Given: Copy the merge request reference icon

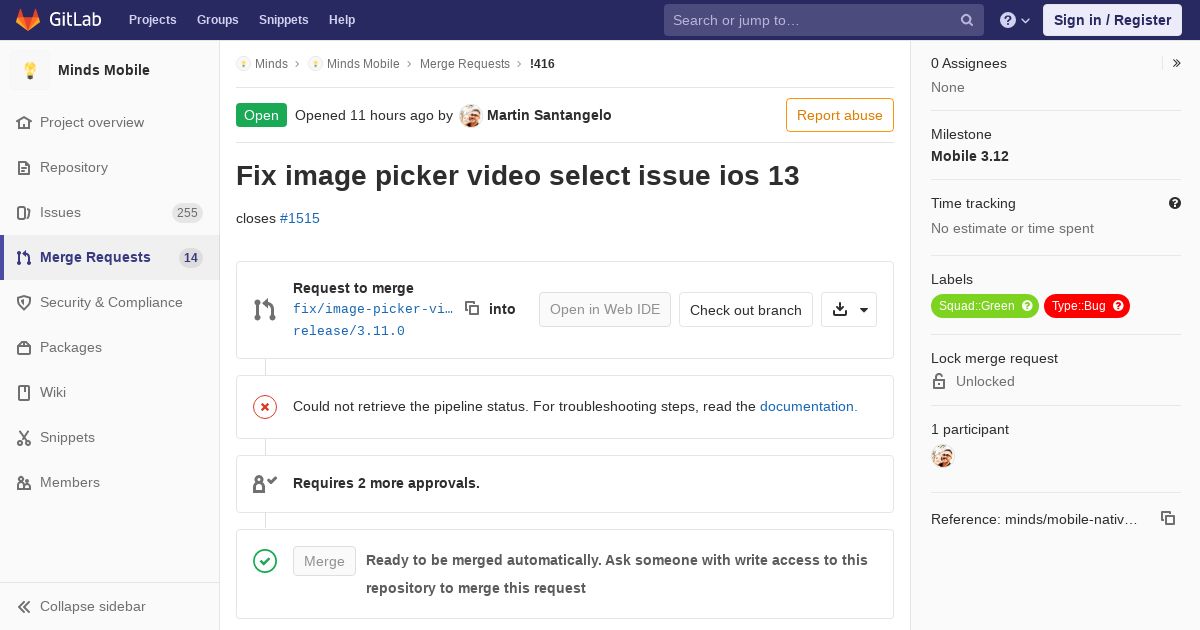Looking at the screenshot, I should tap(1167, 518).
